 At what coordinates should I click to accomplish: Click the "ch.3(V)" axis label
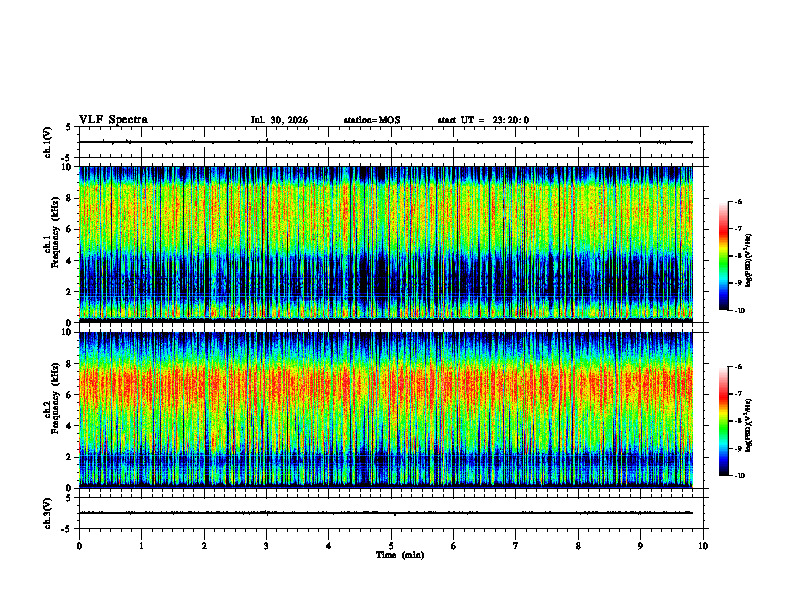point(47,514)
